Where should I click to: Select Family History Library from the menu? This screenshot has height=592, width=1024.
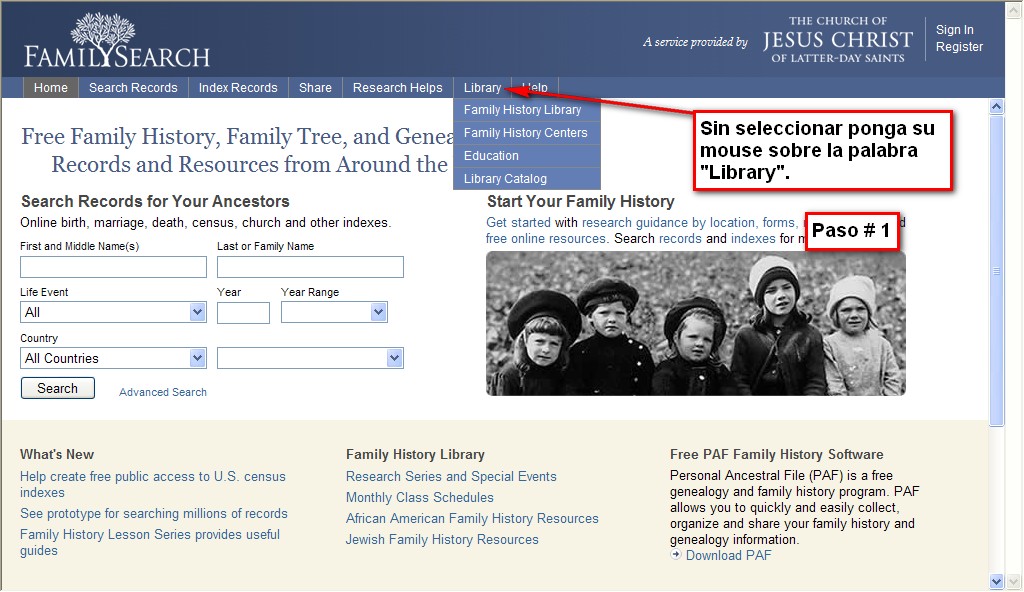click(x=522, y=110)
